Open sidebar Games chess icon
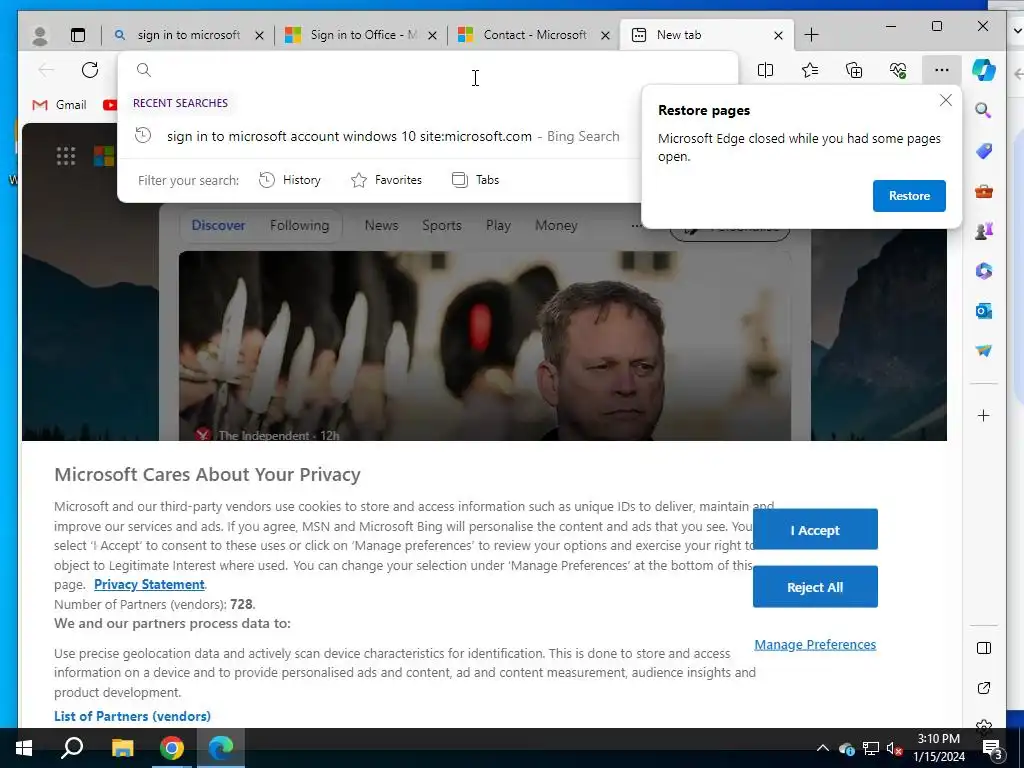This screenshot has width=1024, height=768. coord(984,231)
